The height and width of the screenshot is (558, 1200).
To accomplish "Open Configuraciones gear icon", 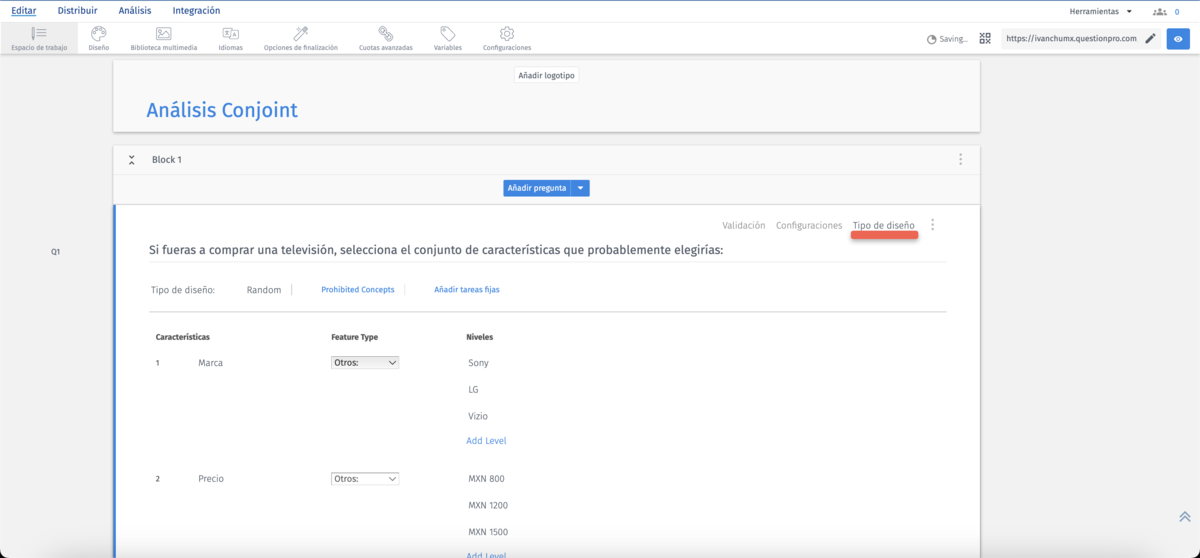I will pyautogui.click(x=506, y=35).
